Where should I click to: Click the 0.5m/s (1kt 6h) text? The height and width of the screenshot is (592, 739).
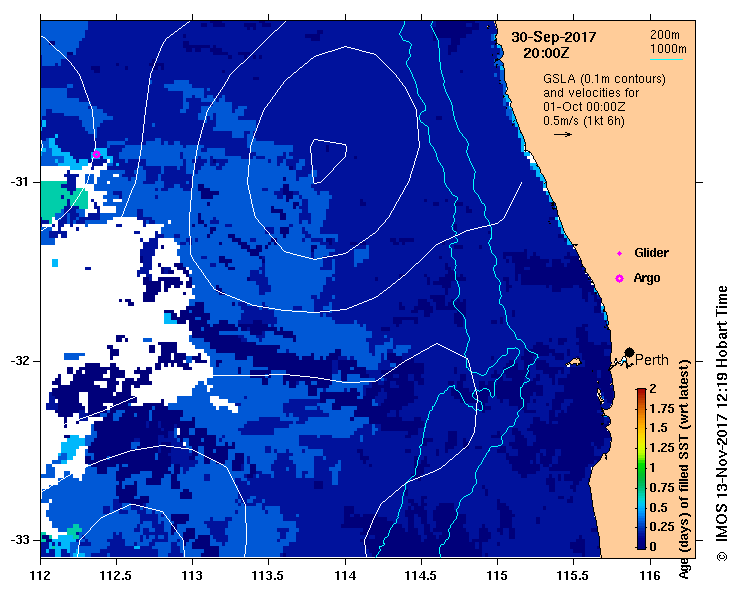pos(583,121)
